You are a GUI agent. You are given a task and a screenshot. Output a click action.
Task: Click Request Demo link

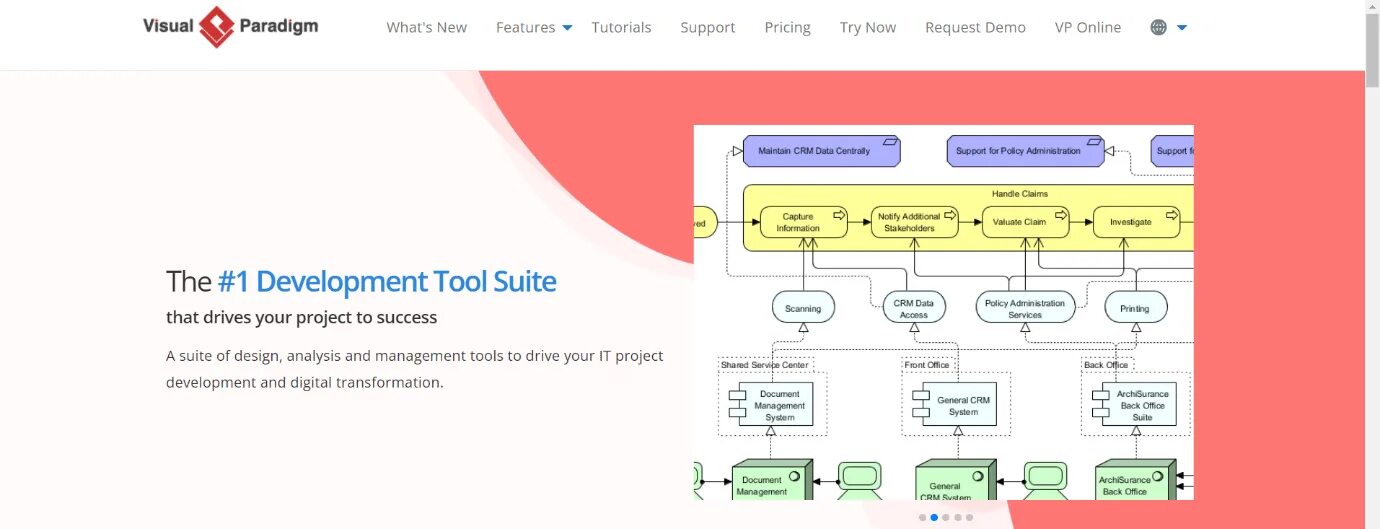click(975, 28)
